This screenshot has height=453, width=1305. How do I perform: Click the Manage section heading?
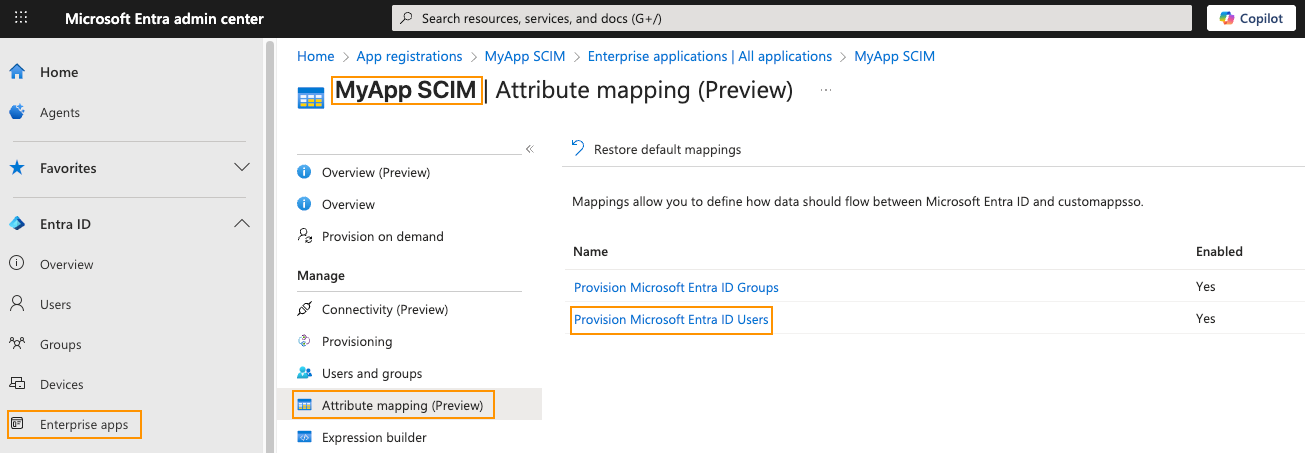(x=321, y=275)
